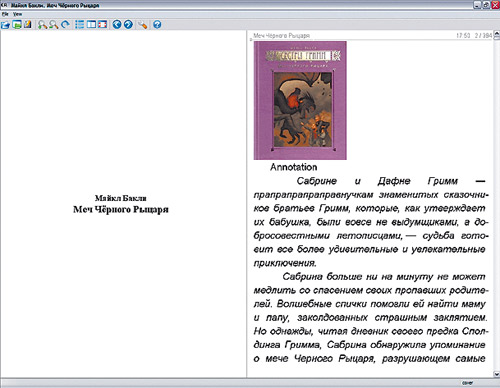Click the rotate page arrow icon
The width and height of the screenshot is (500, 388).
pos(65,25)
